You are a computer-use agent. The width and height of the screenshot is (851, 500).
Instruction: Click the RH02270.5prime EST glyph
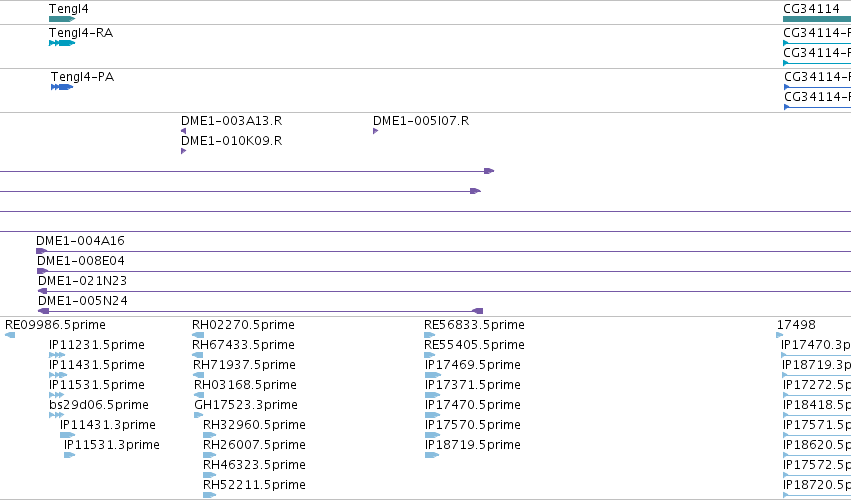pyautogui.click(x=198, y=335)
